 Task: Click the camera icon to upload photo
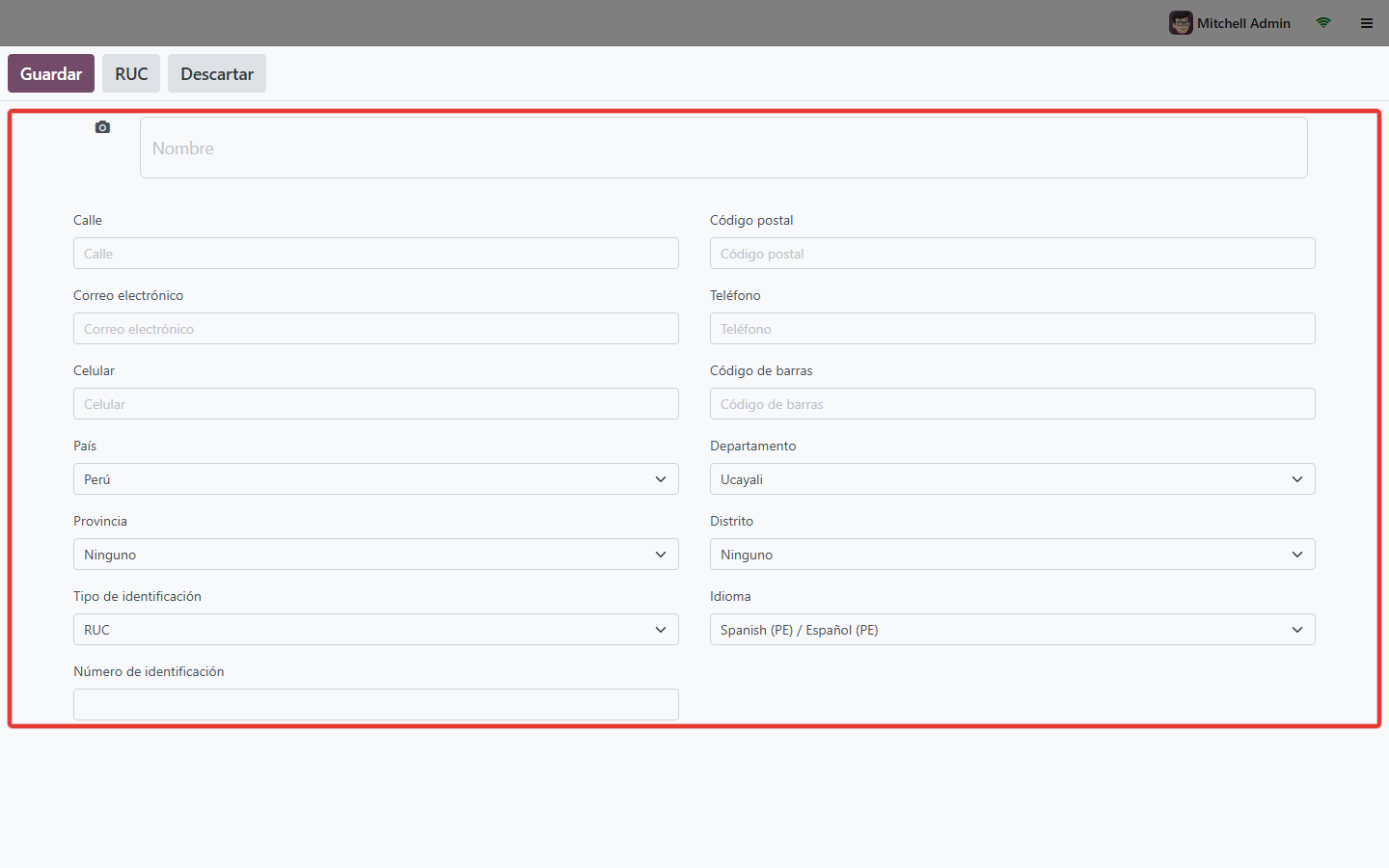(x=102, y=127)
